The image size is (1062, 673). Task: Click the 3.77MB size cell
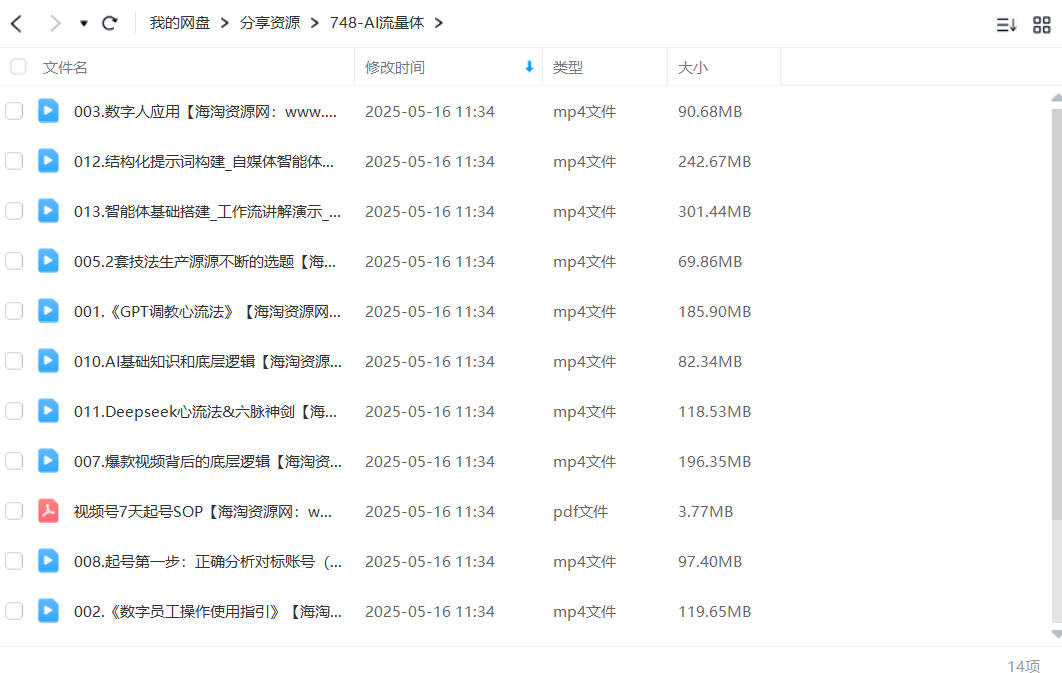click(x=706, y=512)
